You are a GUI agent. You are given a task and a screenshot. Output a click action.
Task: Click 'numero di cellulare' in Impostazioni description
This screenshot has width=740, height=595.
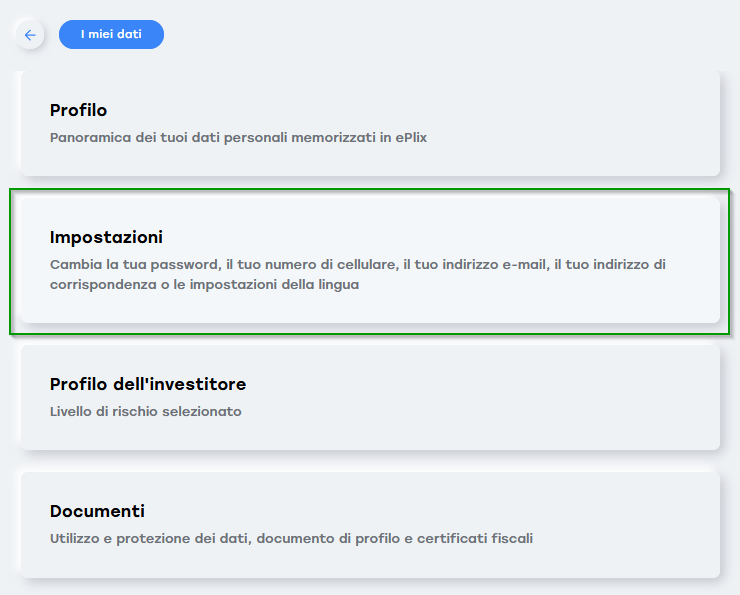[x=330, y=264]
